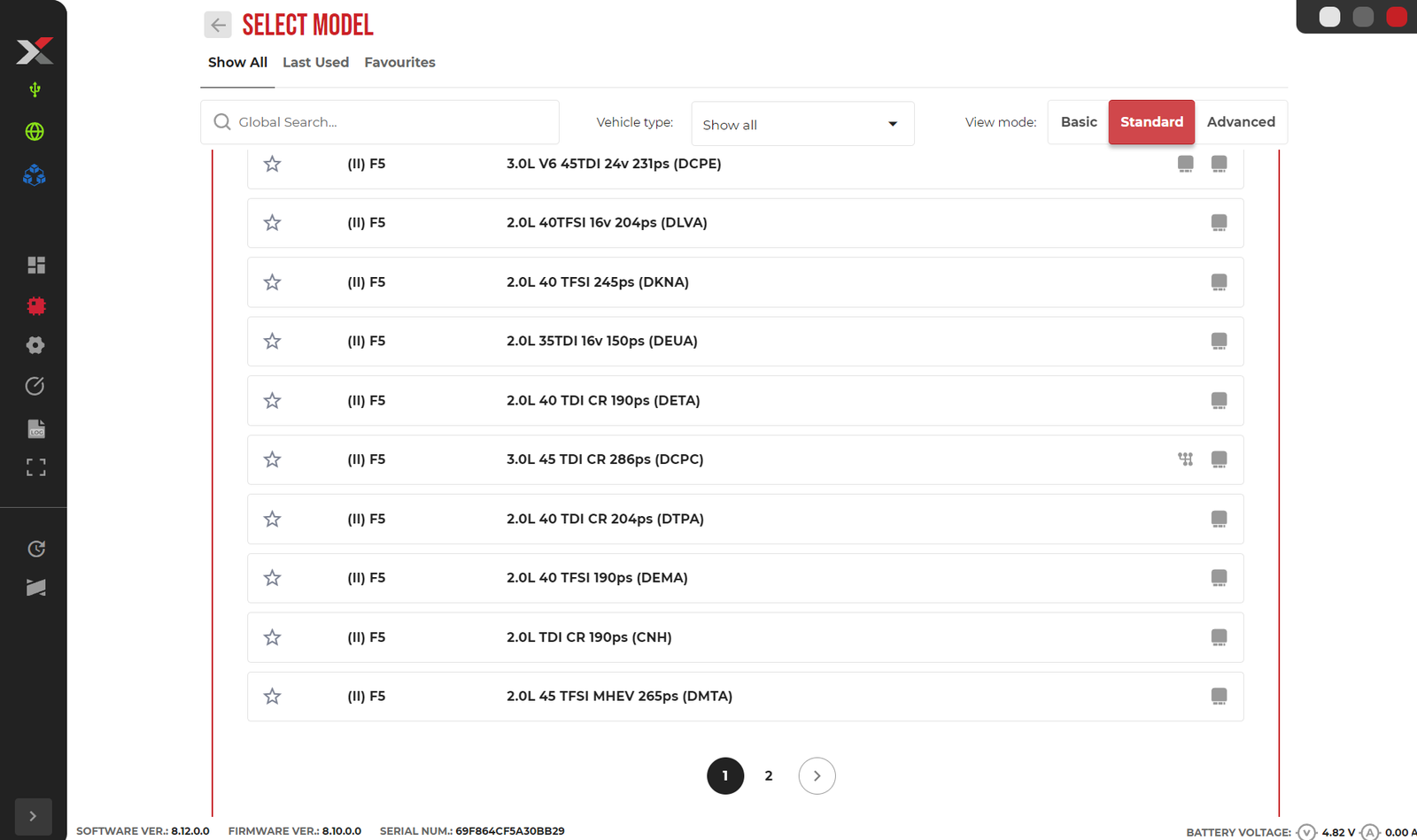Go to page 2 of the results
Image resolution: width=1417 pixels, height=840 pixels.
coord(769,776)
